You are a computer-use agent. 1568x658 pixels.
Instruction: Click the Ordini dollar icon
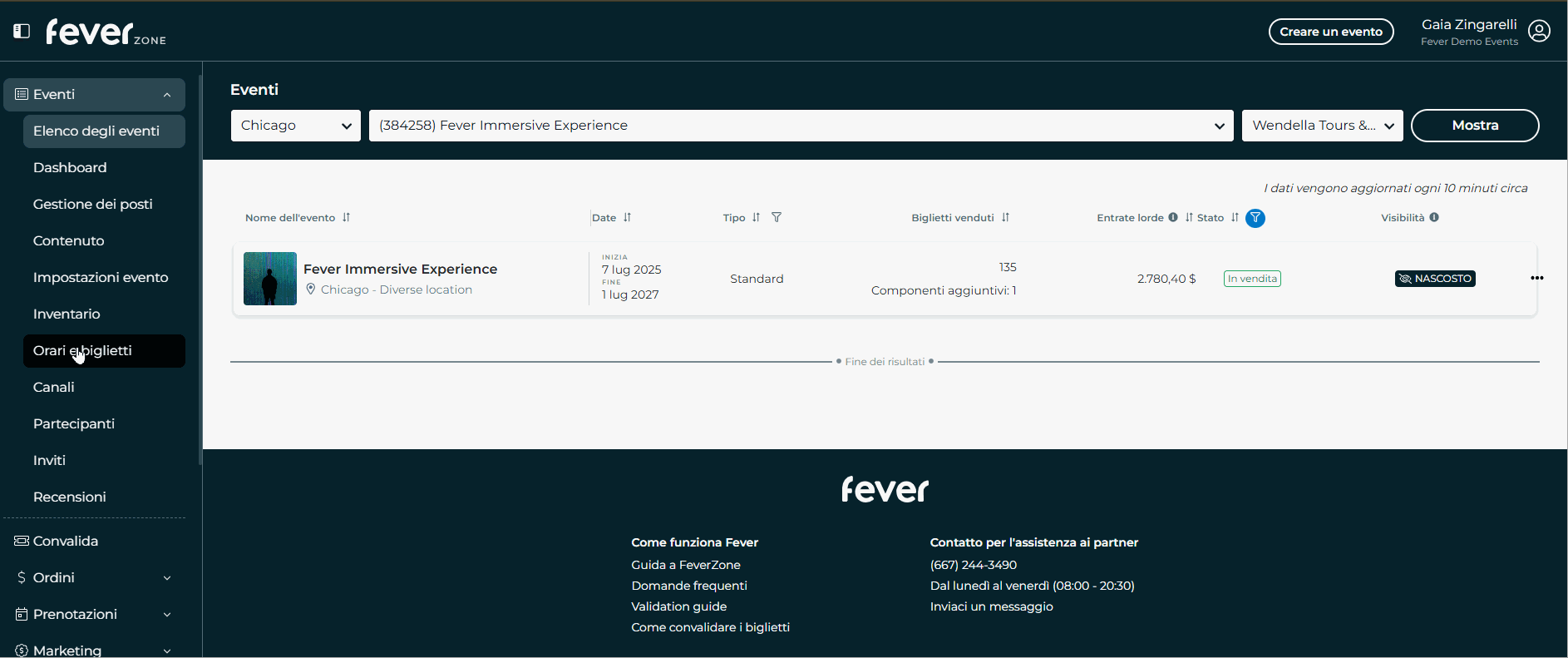(22, 577)
